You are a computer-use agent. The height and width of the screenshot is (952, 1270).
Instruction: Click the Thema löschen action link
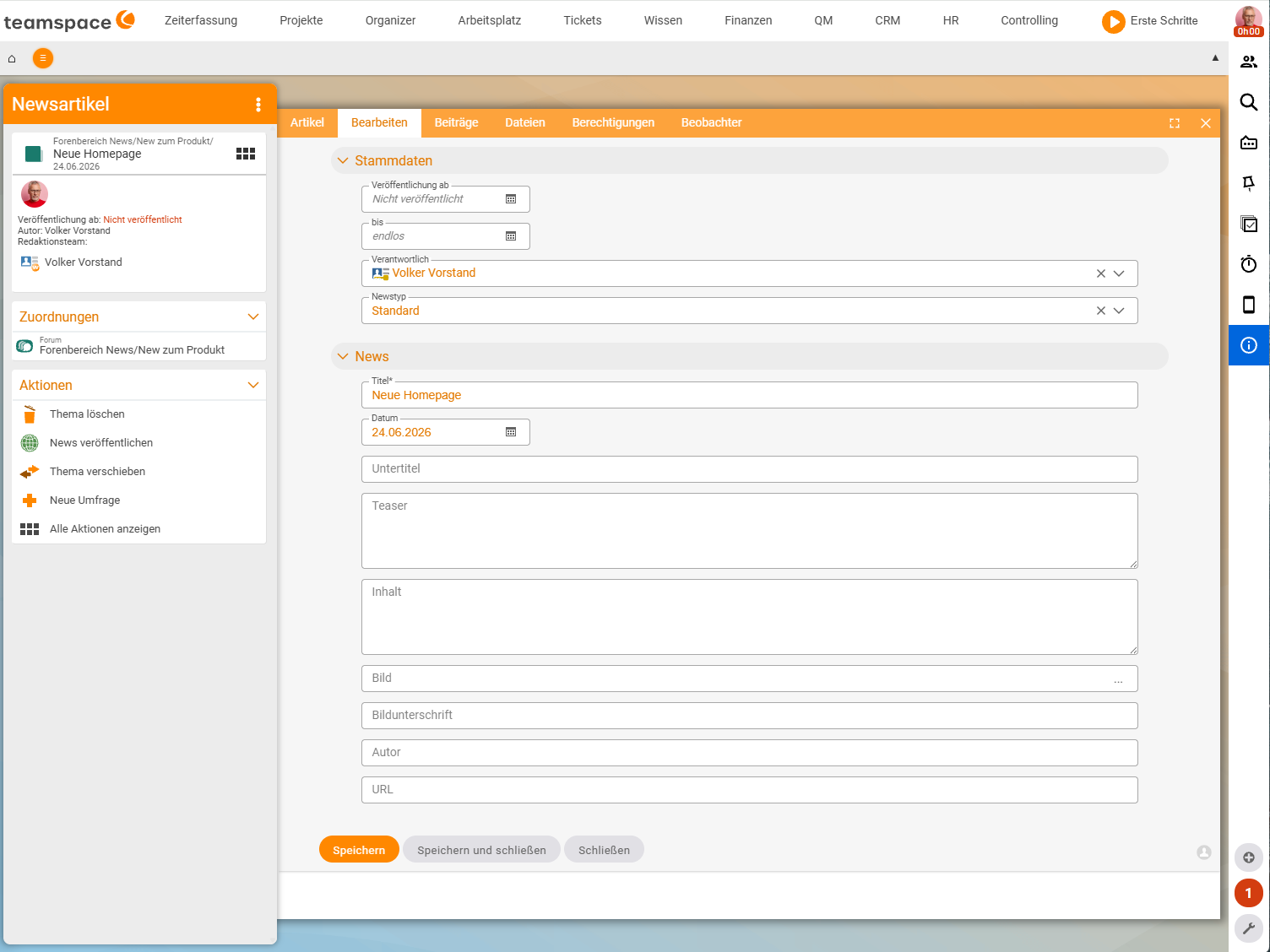click(x=87, y=414)
